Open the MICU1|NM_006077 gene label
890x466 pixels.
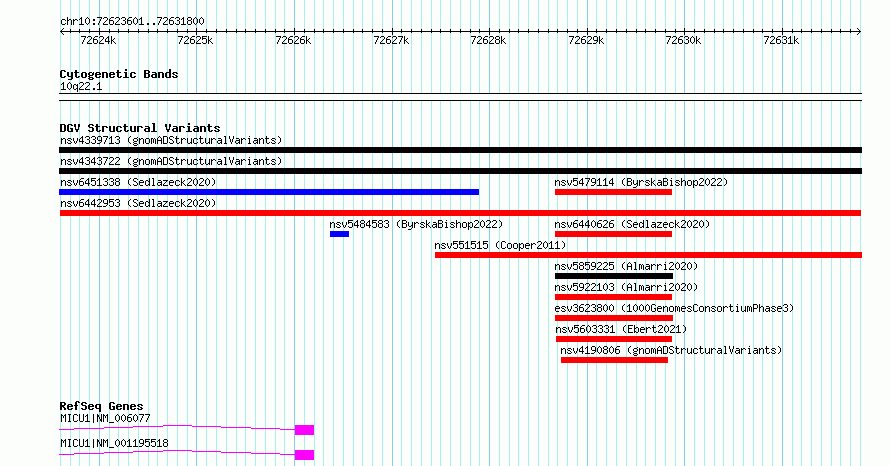105,418
